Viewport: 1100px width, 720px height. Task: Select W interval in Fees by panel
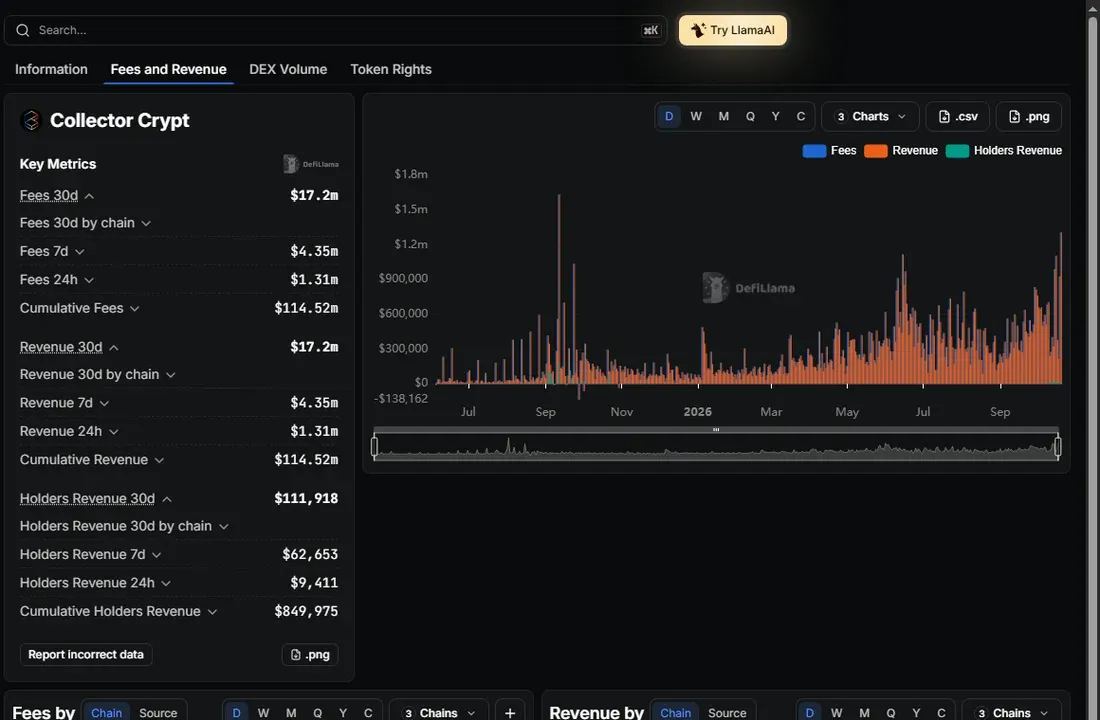coord(263,712)
